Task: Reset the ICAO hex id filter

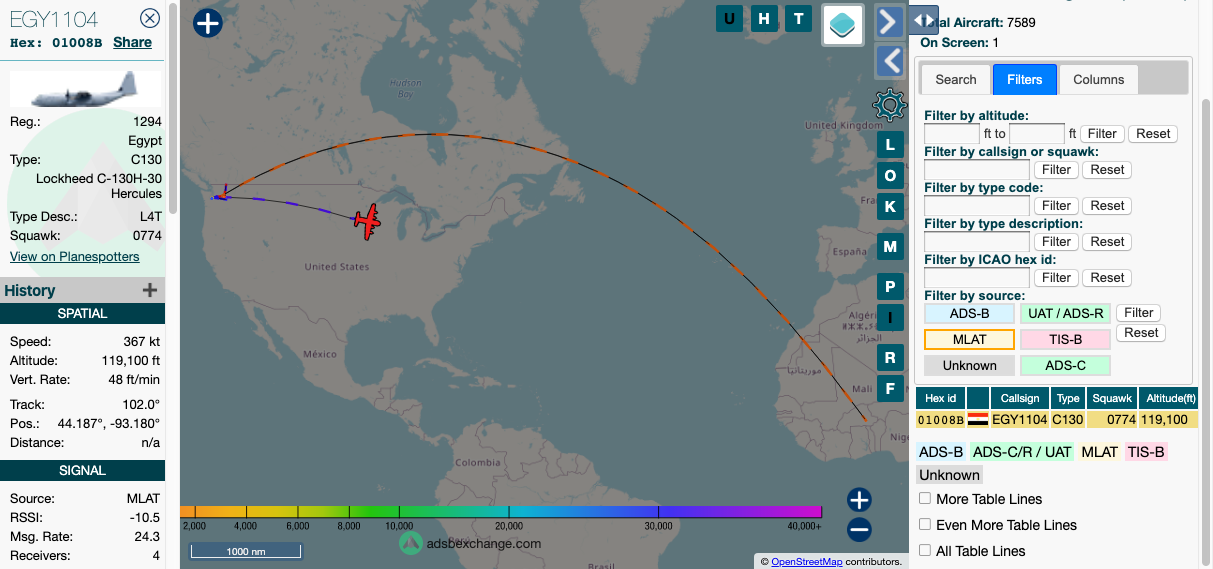Action: tap(1108, 277)
